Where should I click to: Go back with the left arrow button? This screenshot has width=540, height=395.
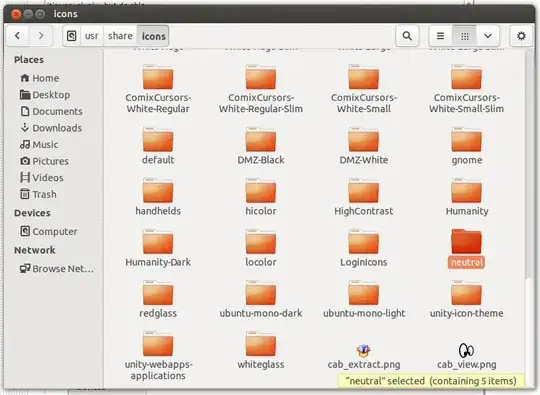(18, 35)
